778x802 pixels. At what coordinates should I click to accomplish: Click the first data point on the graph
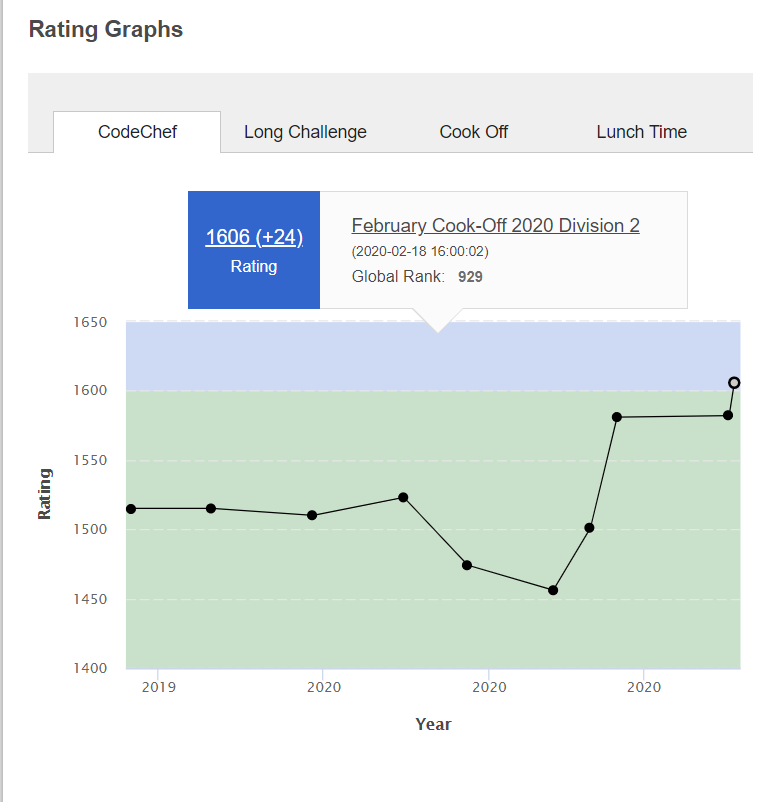131,509
